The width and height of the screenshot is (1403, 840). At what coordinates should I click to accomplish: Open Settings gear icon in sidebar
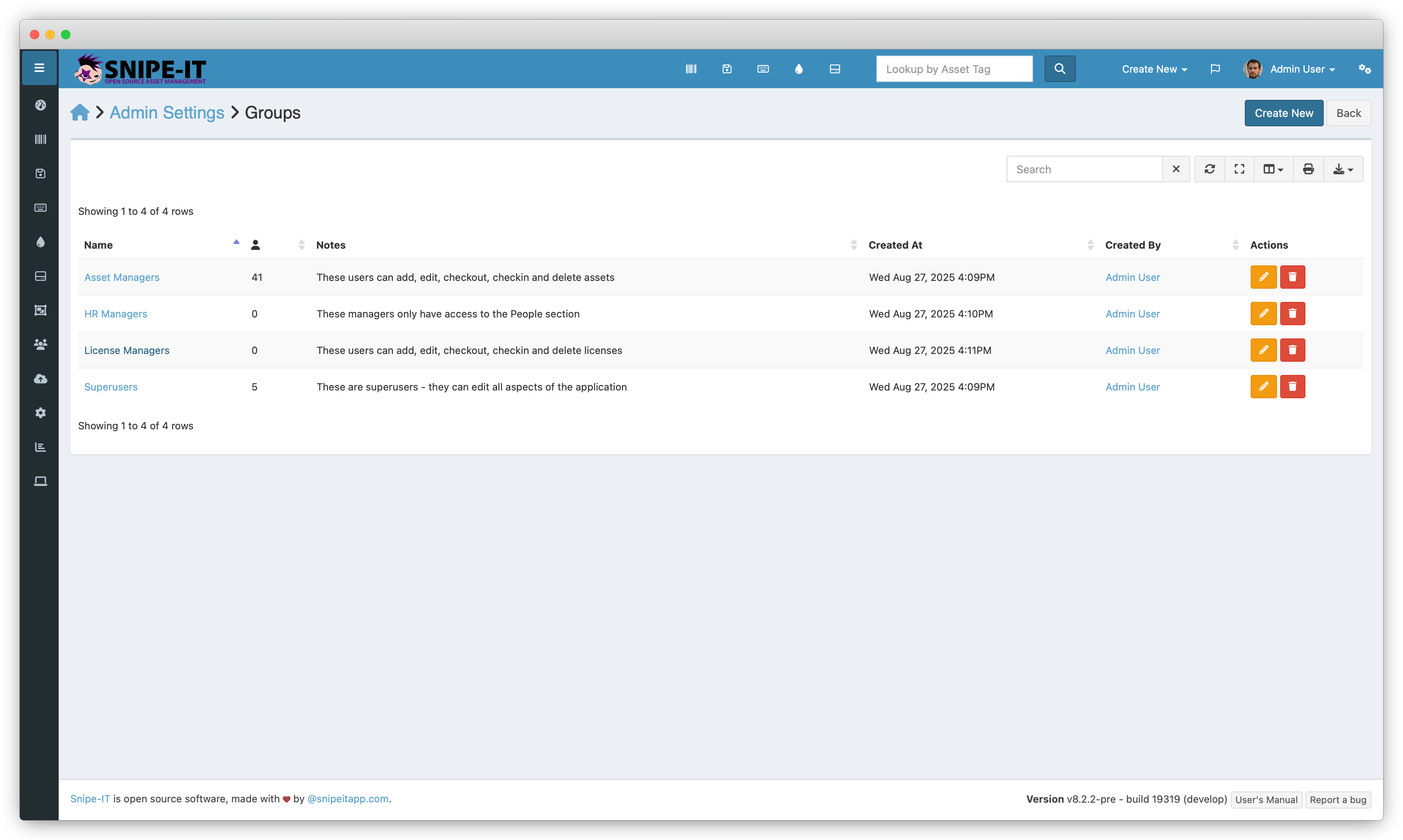coord(40,413)
